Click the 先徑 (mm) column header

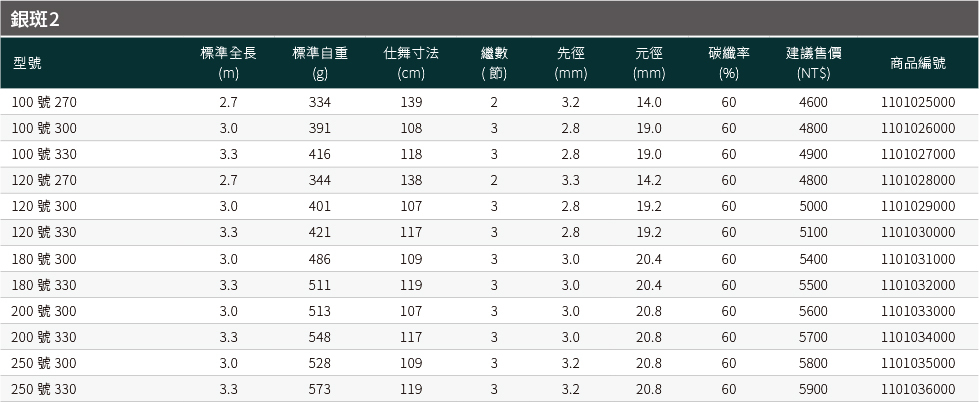pyautogui.click(x=571, y=63)
